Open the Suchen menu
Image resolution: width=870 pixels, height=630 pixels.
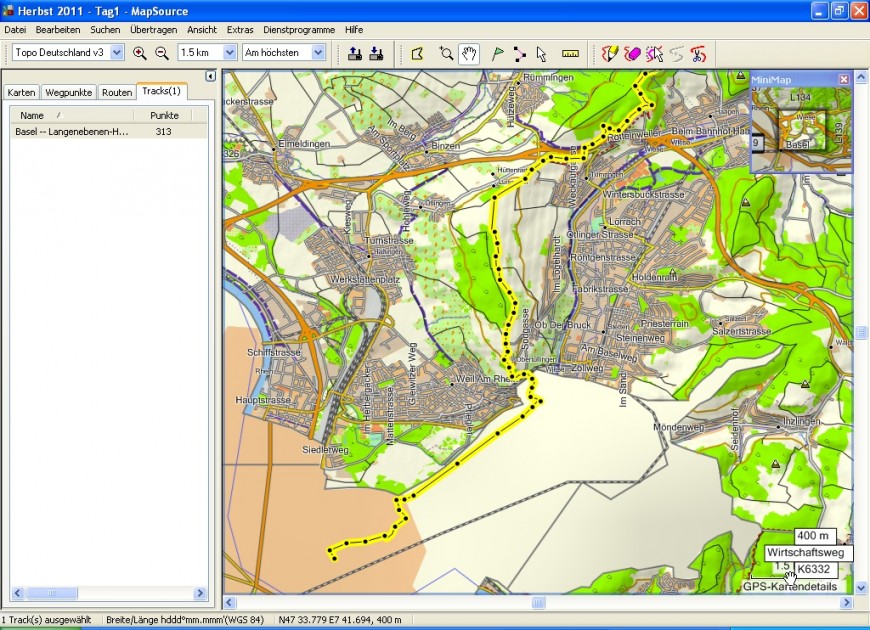click(105, 30)
